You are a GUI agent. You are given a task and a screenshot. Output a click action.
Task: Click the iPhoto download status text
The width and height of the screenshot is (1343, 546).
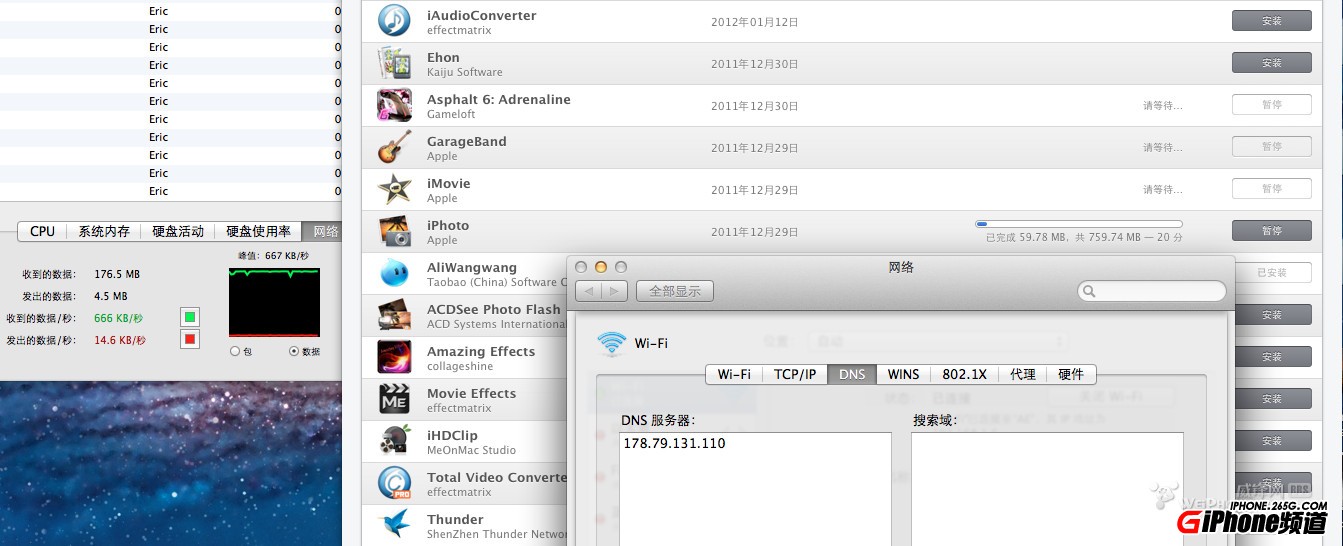tap(1084, 237)
